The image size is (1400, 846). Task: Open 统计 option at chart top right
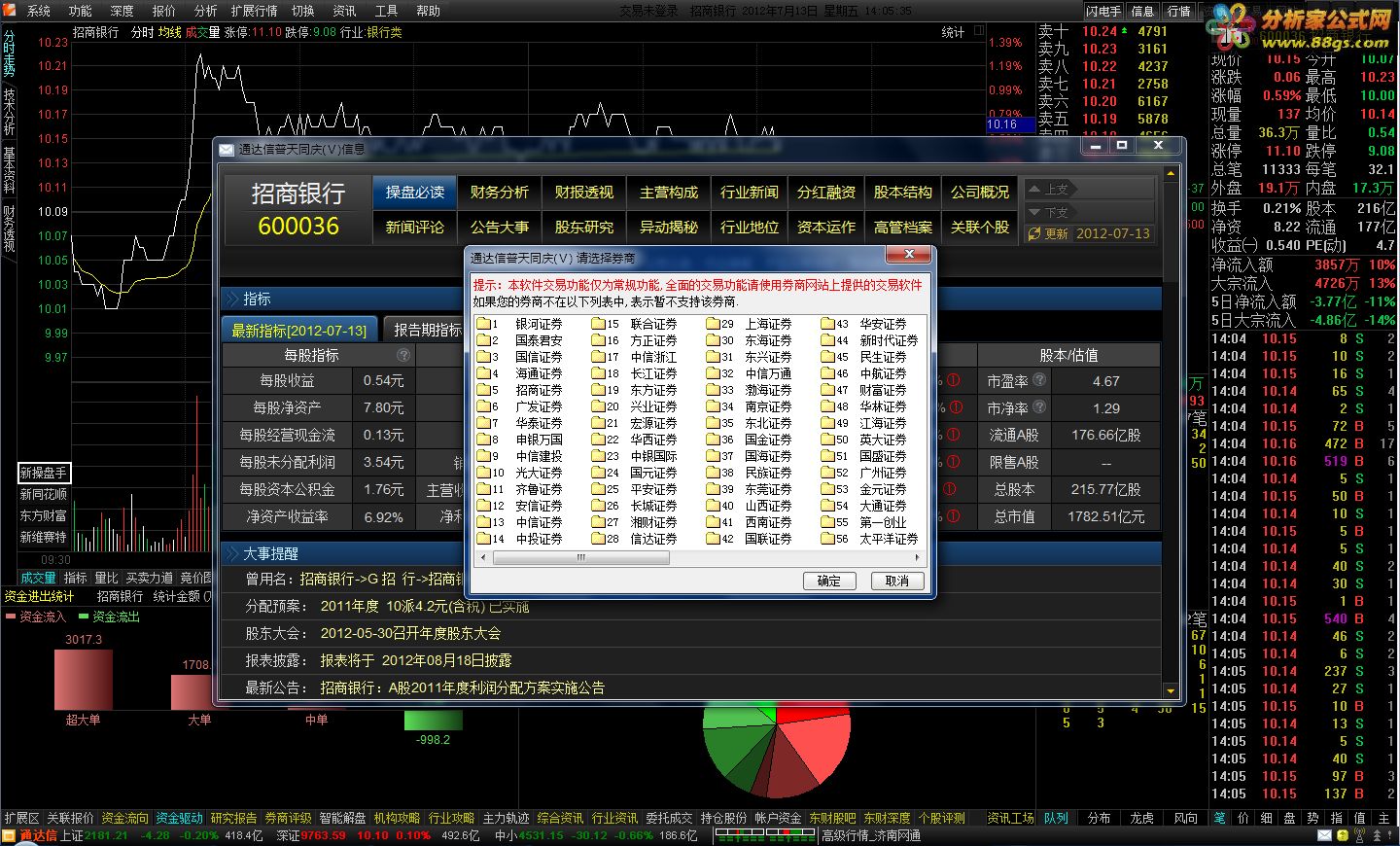tap(953, 32)
